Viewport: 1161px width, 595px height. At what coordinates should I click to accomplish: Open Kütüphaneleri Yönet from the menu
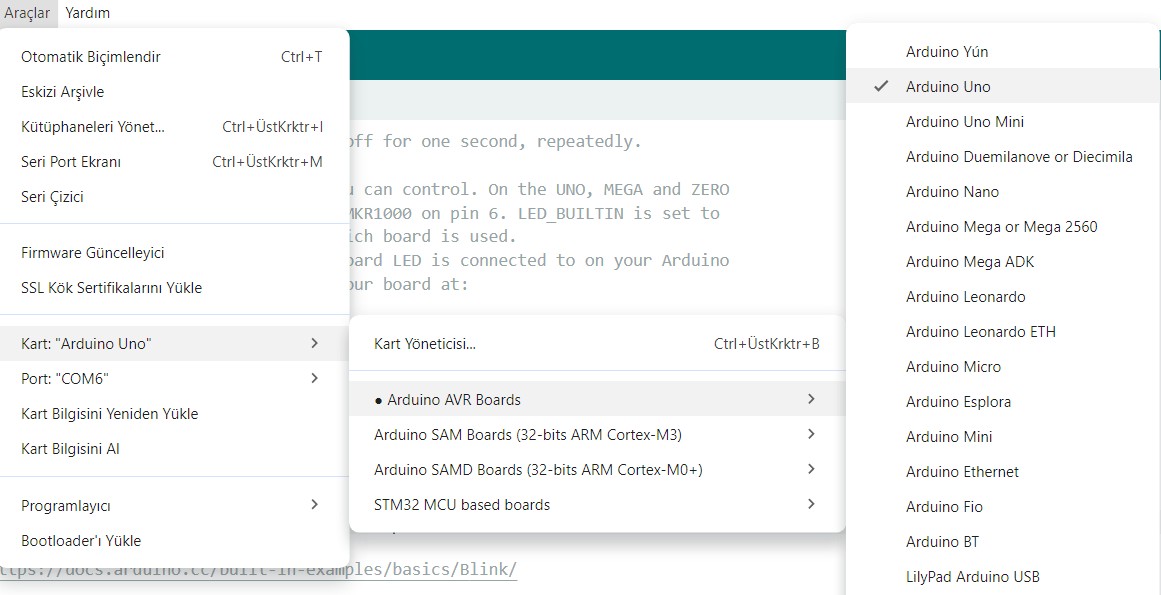pyautogui.click(x=93, y=127)
